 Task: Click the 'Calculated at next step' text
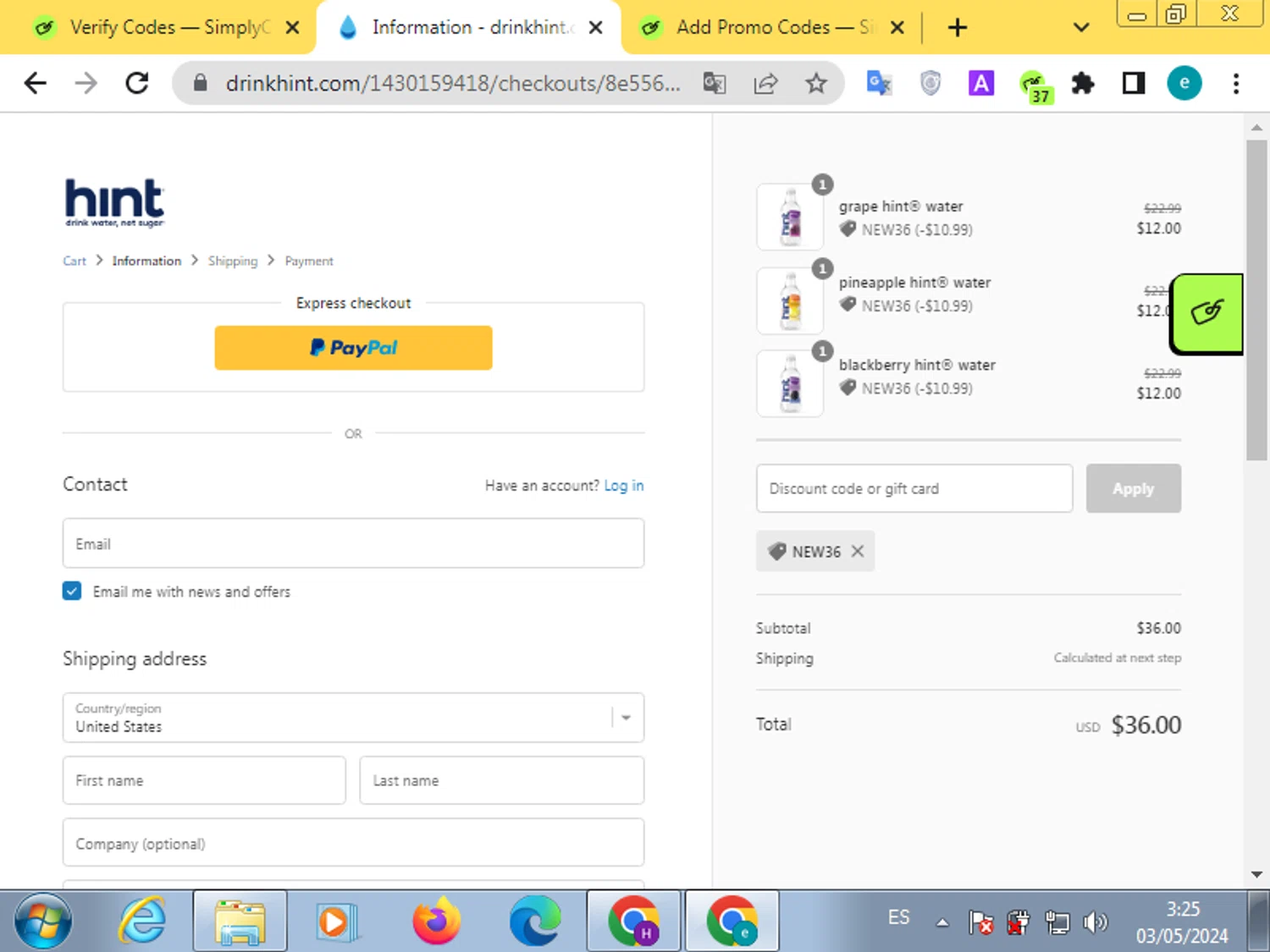pyautogui.click(x=1117, y=658)
